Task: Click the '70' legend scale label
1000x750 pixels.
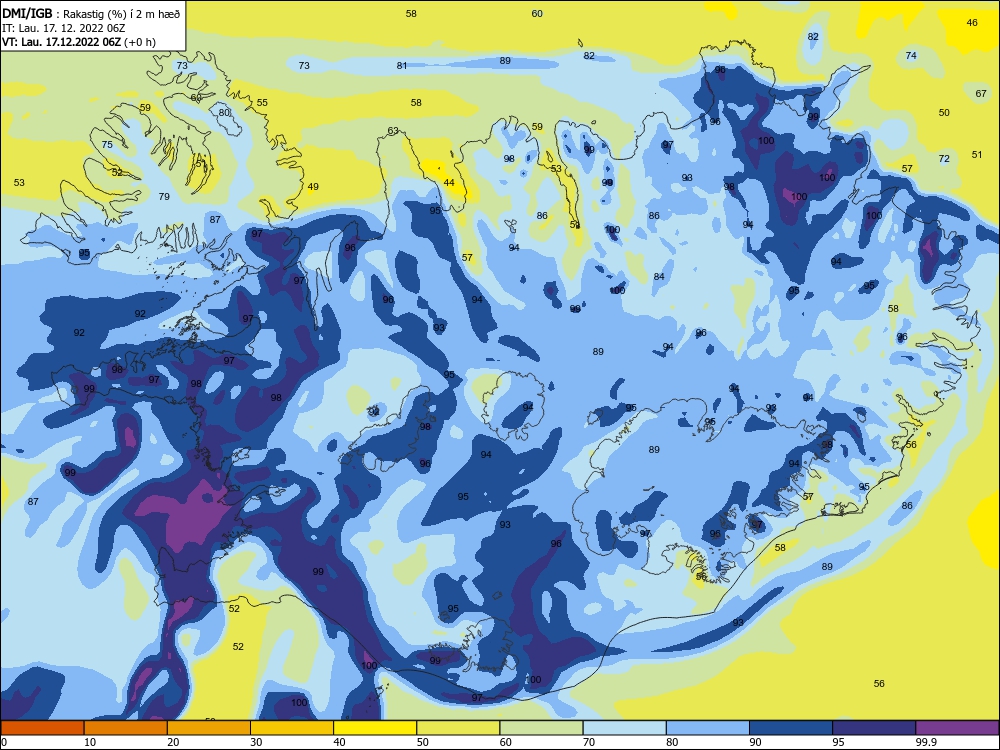Action: click(589, 742)
